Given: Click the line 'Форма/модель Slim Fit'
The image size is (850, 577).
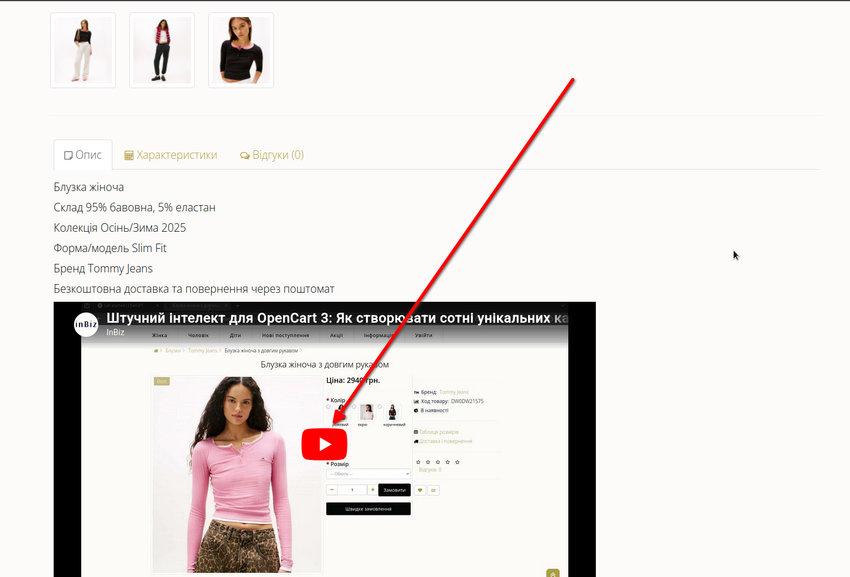Looking at the screenshot, I should pos(110,248).
